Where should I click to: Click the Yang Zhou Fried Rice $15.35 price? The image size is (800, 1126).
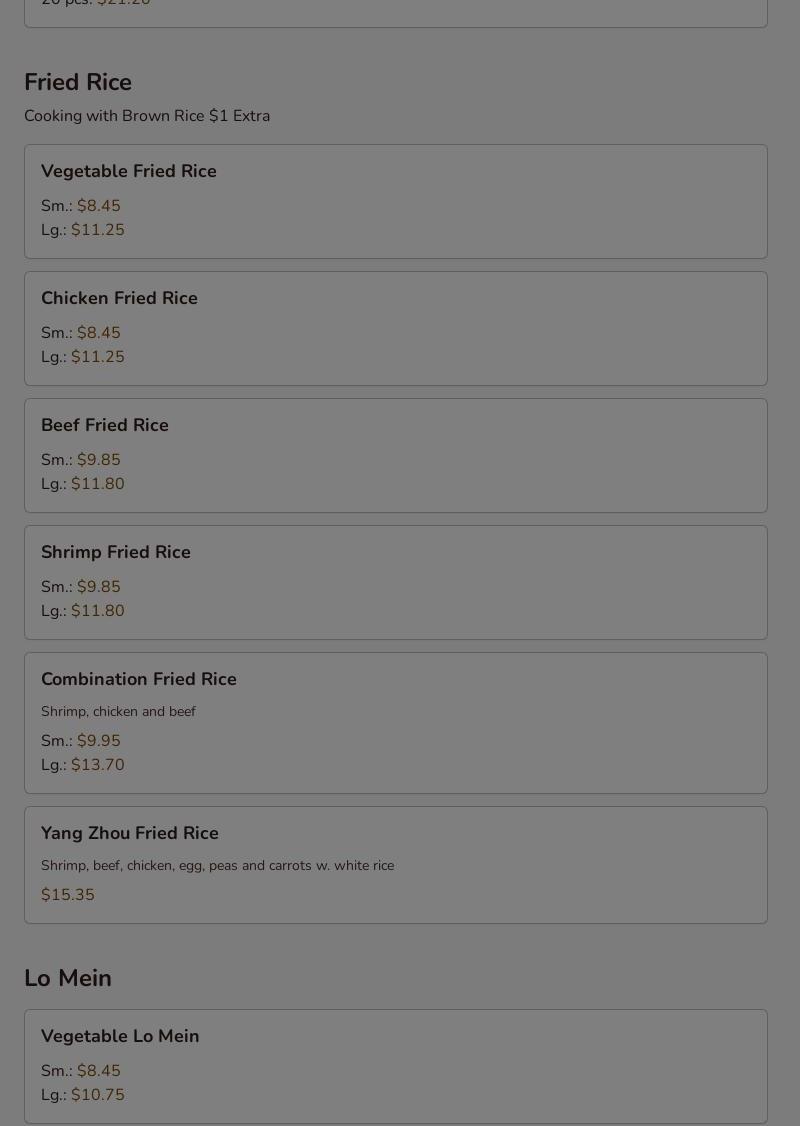point(68,895)
